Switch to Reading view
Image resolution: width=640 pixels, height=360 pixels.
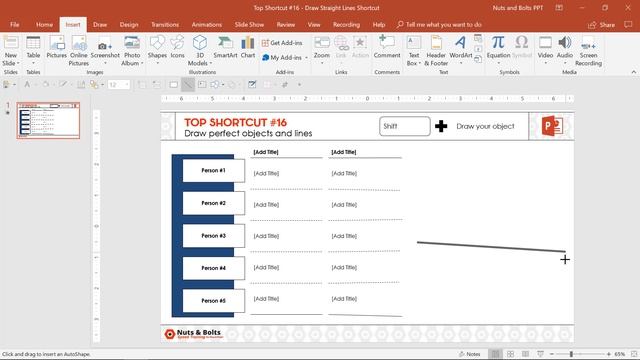coord(525,354)
